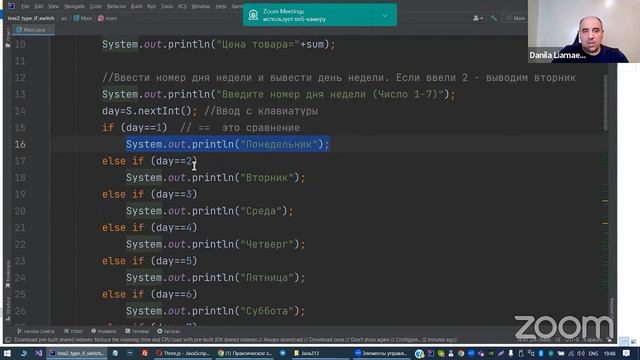
Task: Click the Build hammer icon
Action: coord(493,18)
